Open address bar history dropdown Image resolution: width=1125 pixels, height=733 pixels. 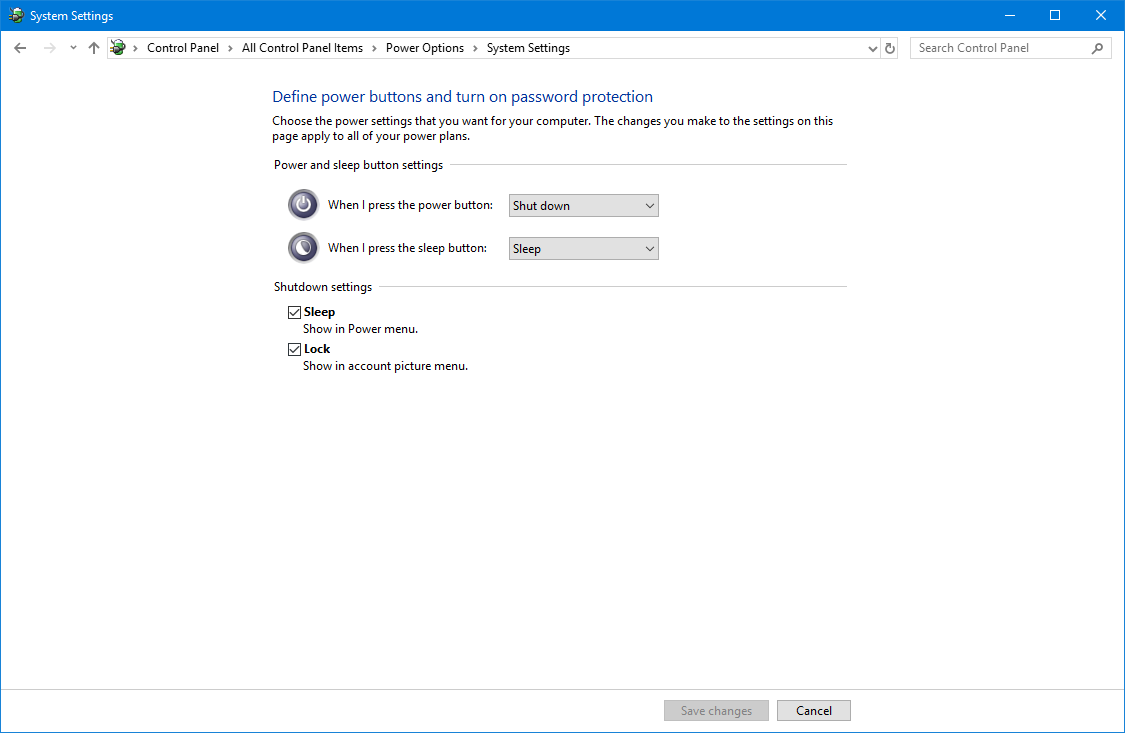click(x=872, y=49)
